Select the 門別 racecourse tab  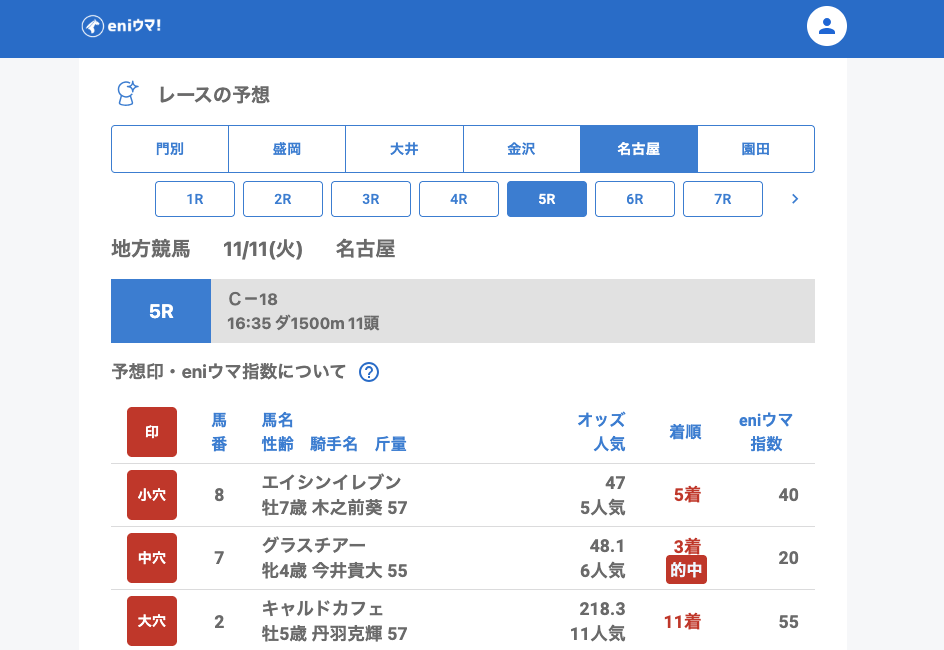pos(170,149)
